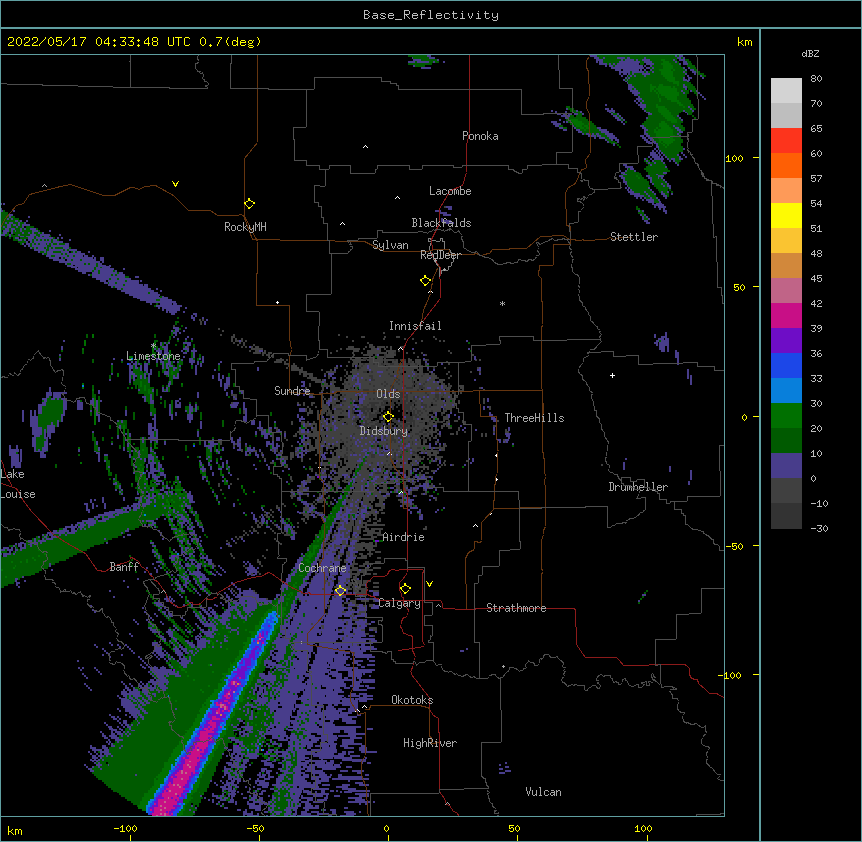The width and height of the screenshot is (862, 842).
Task: Click the Didsbury town label
Action: point(384,431)
